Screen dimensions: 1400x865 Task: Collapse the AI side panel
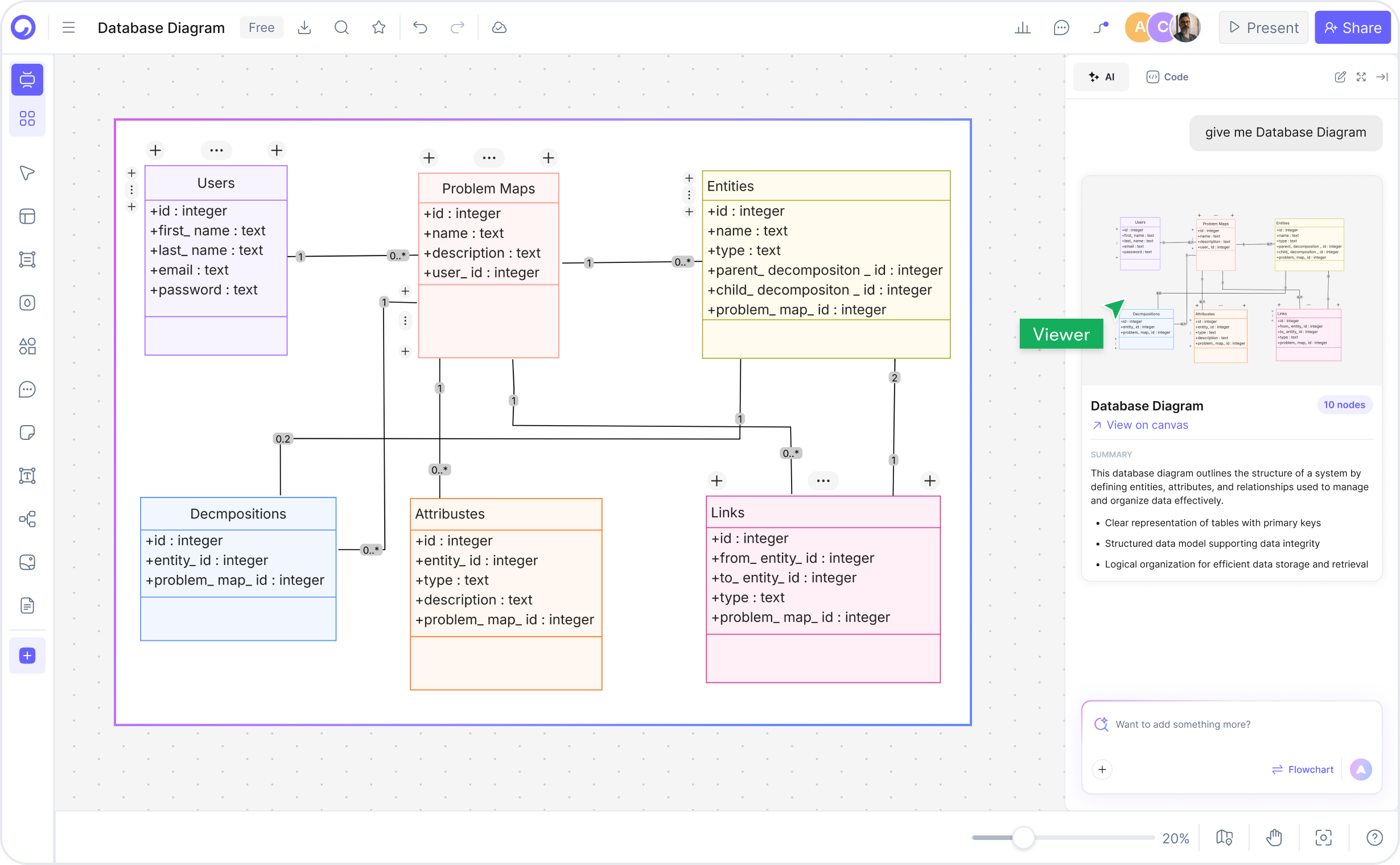[1382, 77]
